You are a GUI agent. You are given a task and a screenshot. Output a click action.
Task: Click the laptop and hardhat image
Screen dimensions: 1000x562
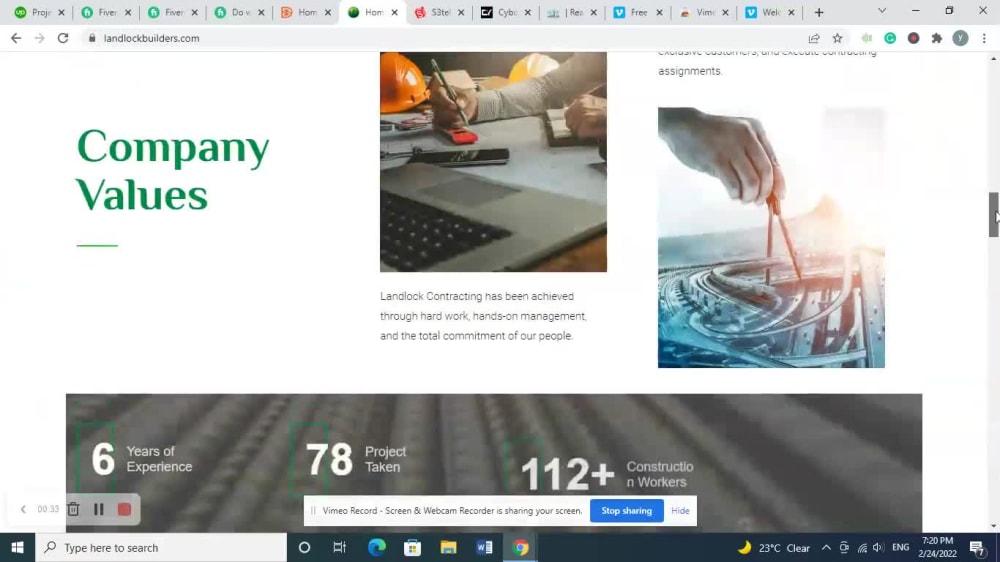493,162
